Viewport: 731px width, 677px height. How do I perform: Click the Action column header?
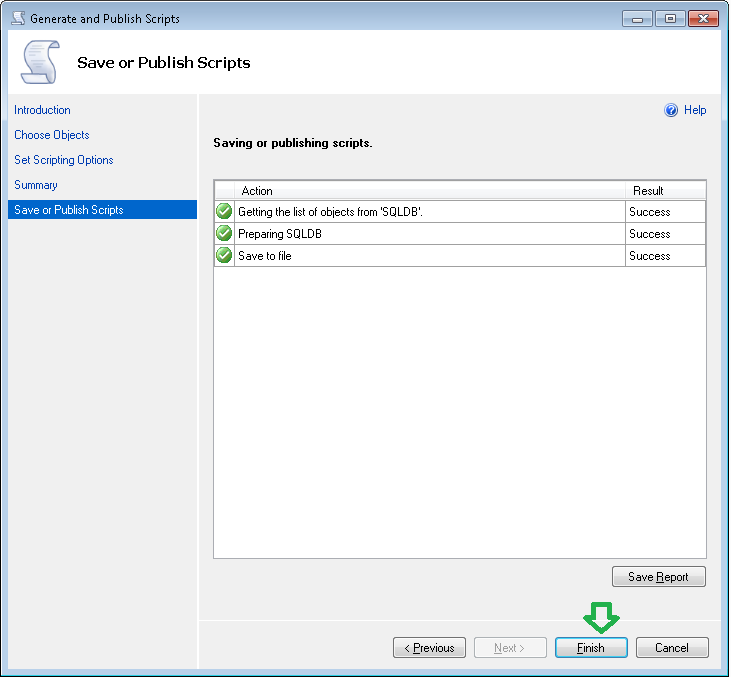click(430, 190)
